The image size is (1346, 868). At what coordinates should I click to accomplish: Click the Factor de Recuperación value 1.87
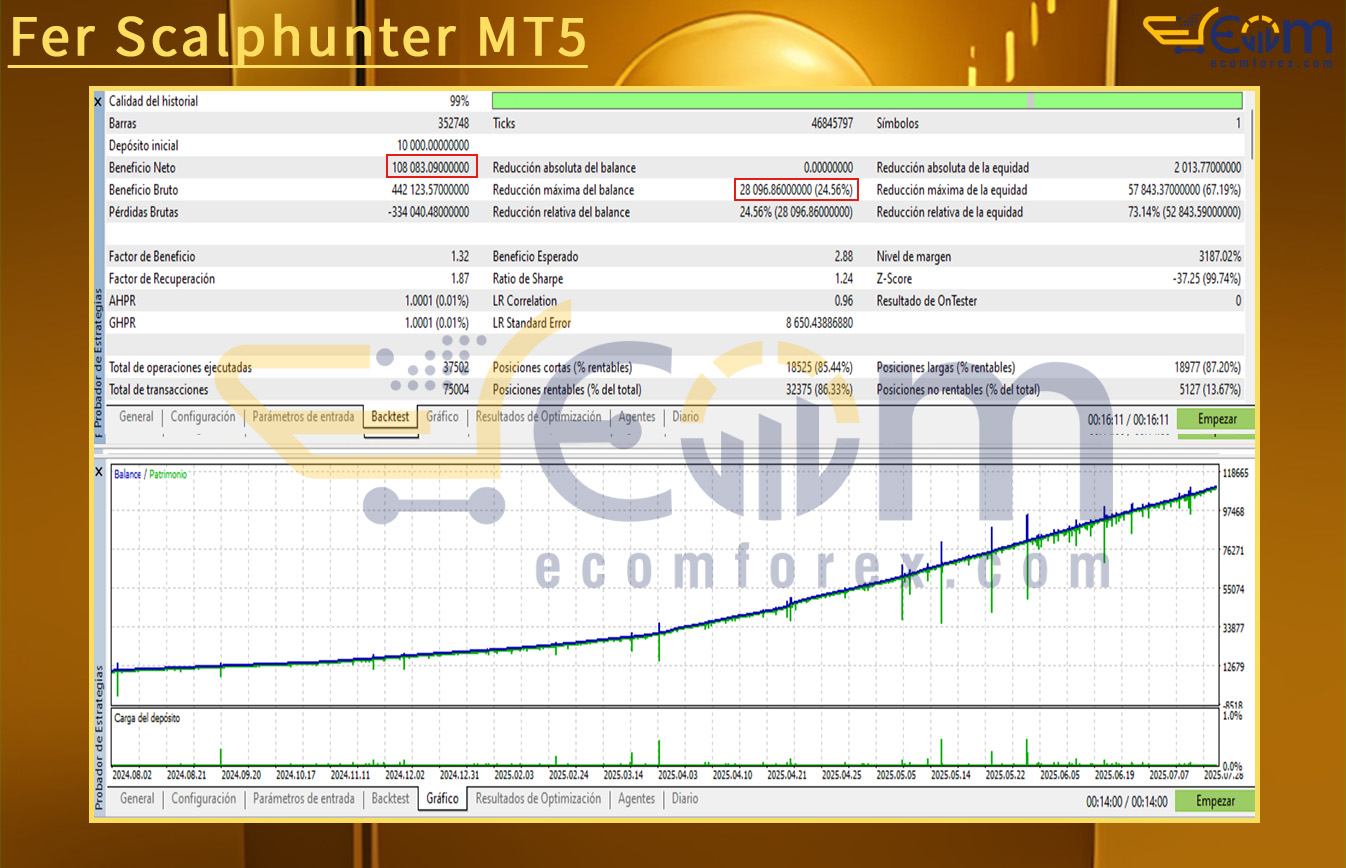(x=460, y=279)
